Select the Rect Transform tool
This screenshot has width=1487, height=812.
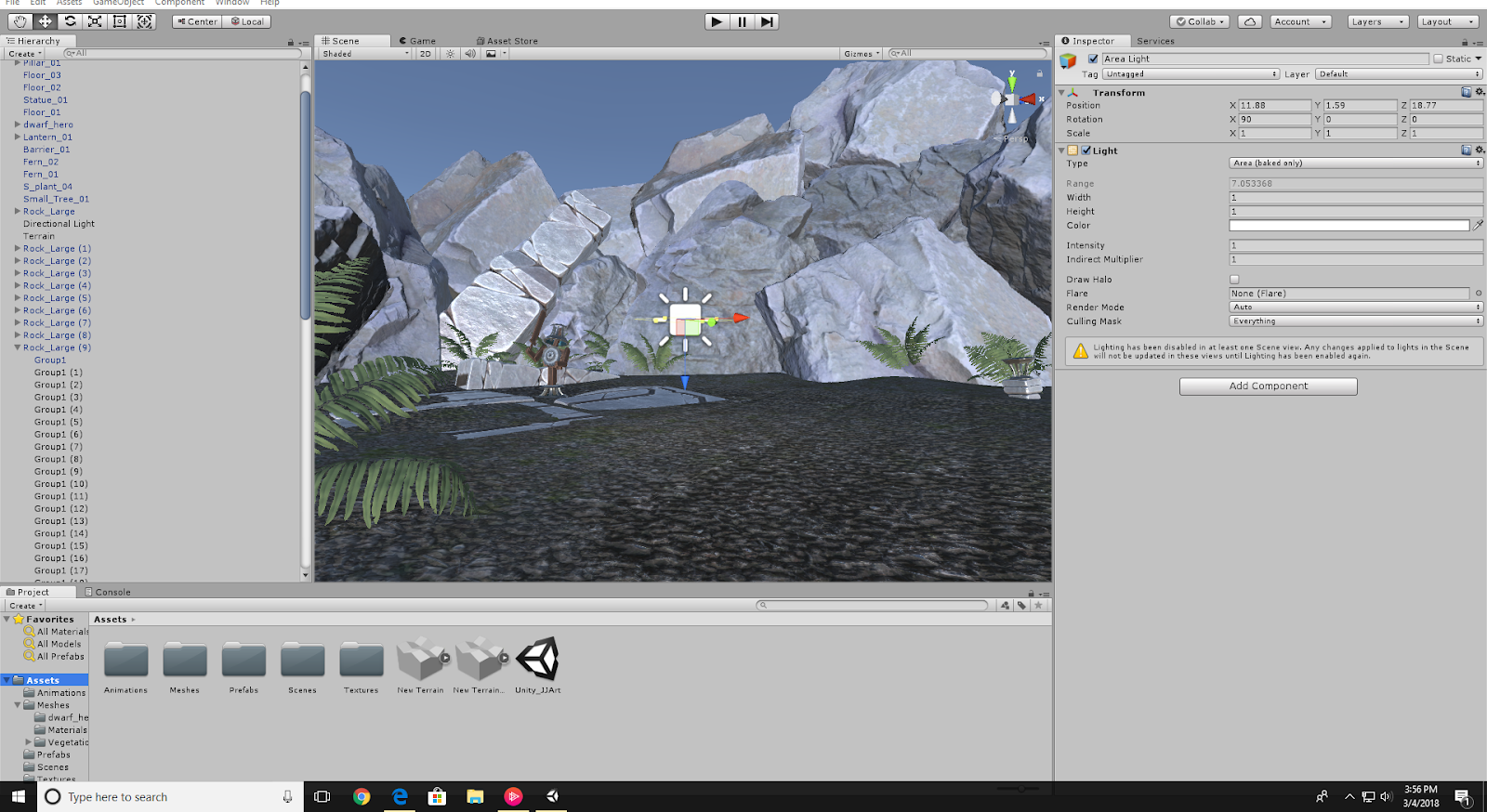point(120,21)
